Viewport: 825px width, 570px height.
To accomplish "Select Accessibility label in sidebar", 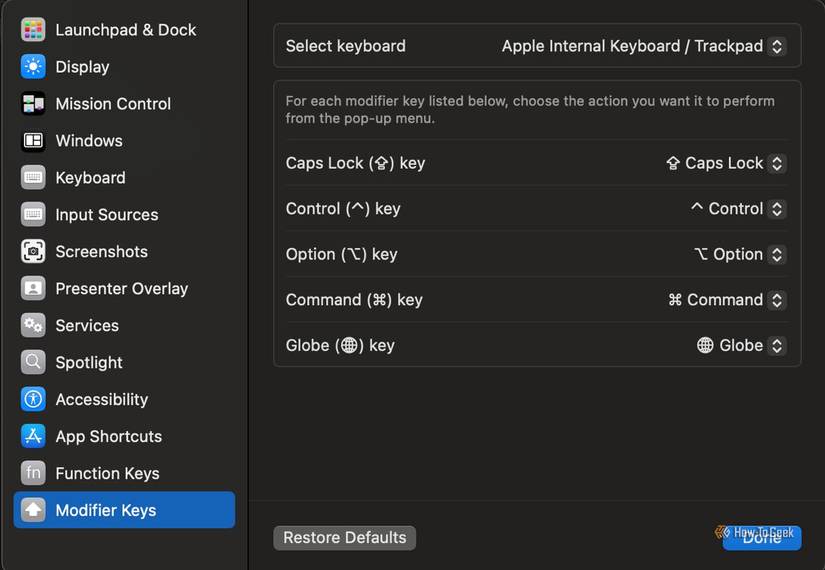I will [x=102, y=399].
